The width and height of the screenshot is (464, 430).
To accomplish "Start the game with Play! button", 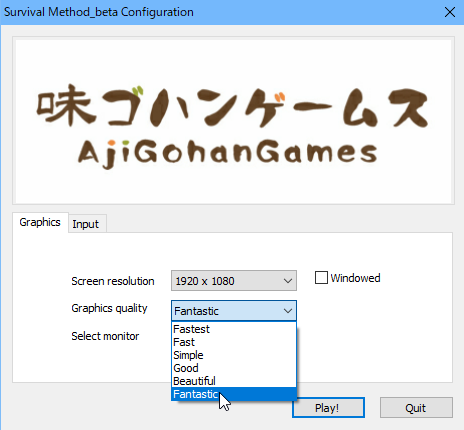I will pos(328,407).
